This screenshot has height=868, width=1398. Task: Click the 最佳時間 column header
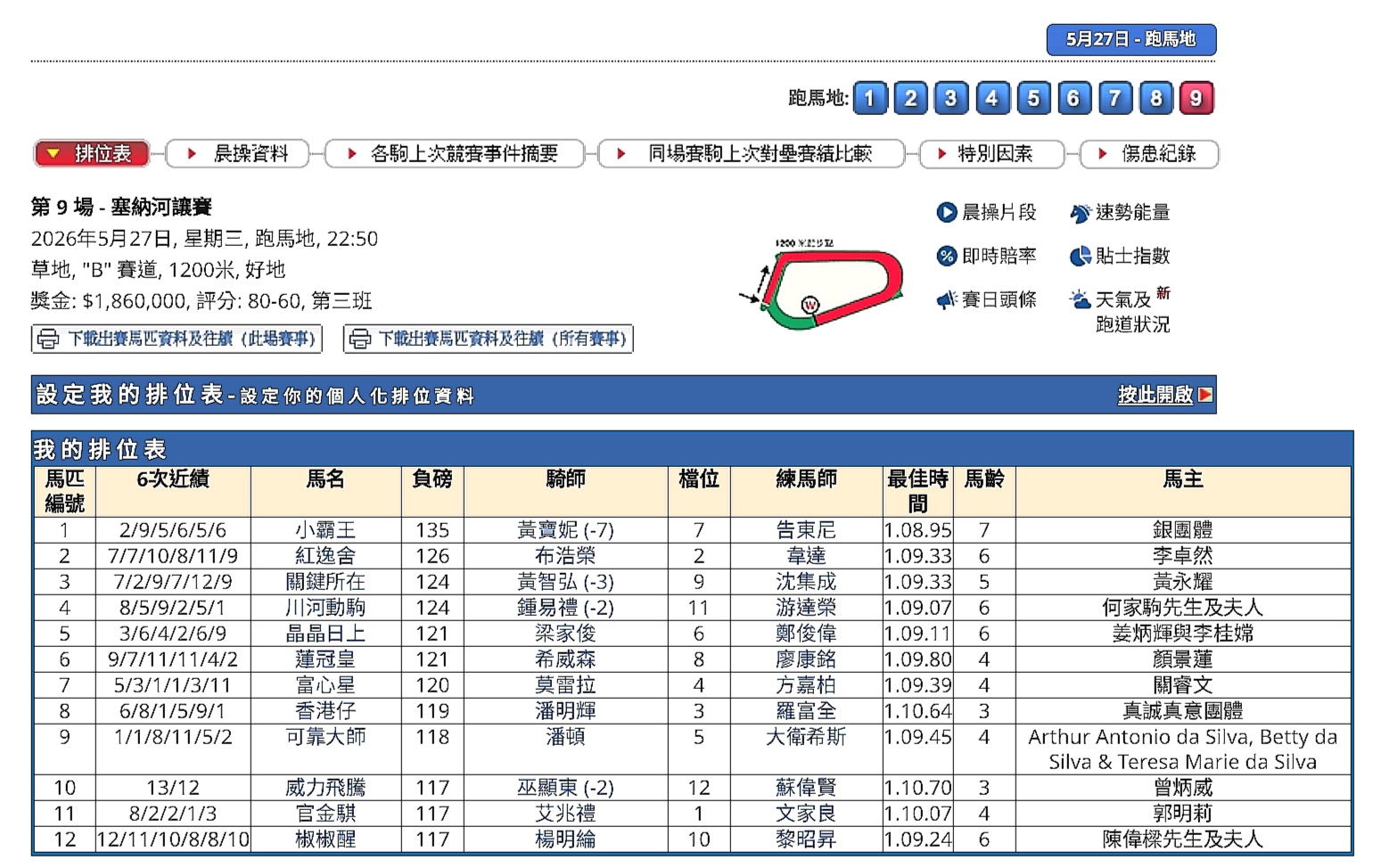917,491
